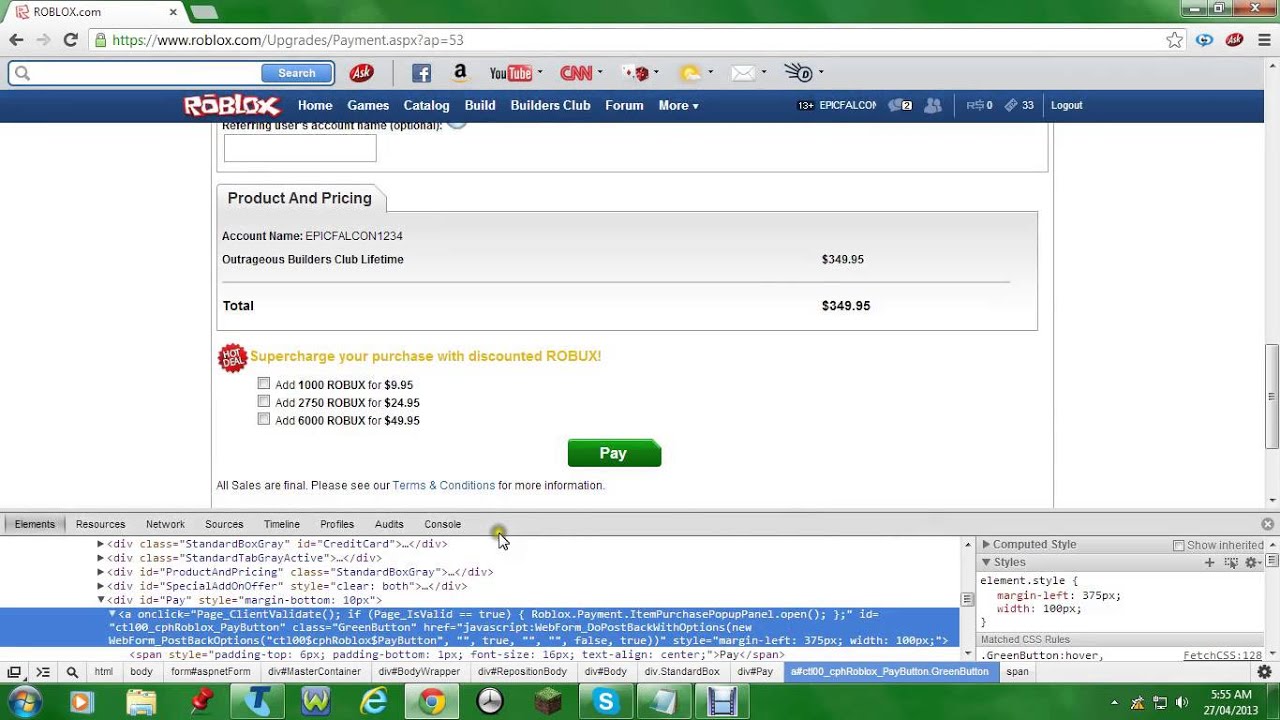Open the Roblox friends icon
Image resolution: width=1280 pixels, height=720 pixels.
click(933, 105)
